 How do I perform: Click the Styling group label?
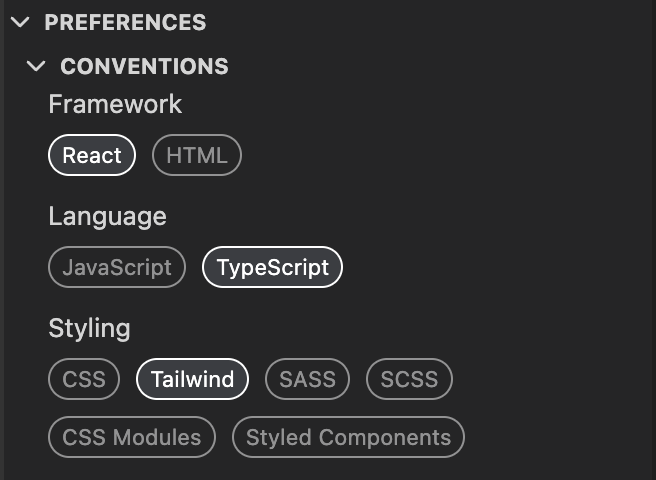click(x=89, y=328)
